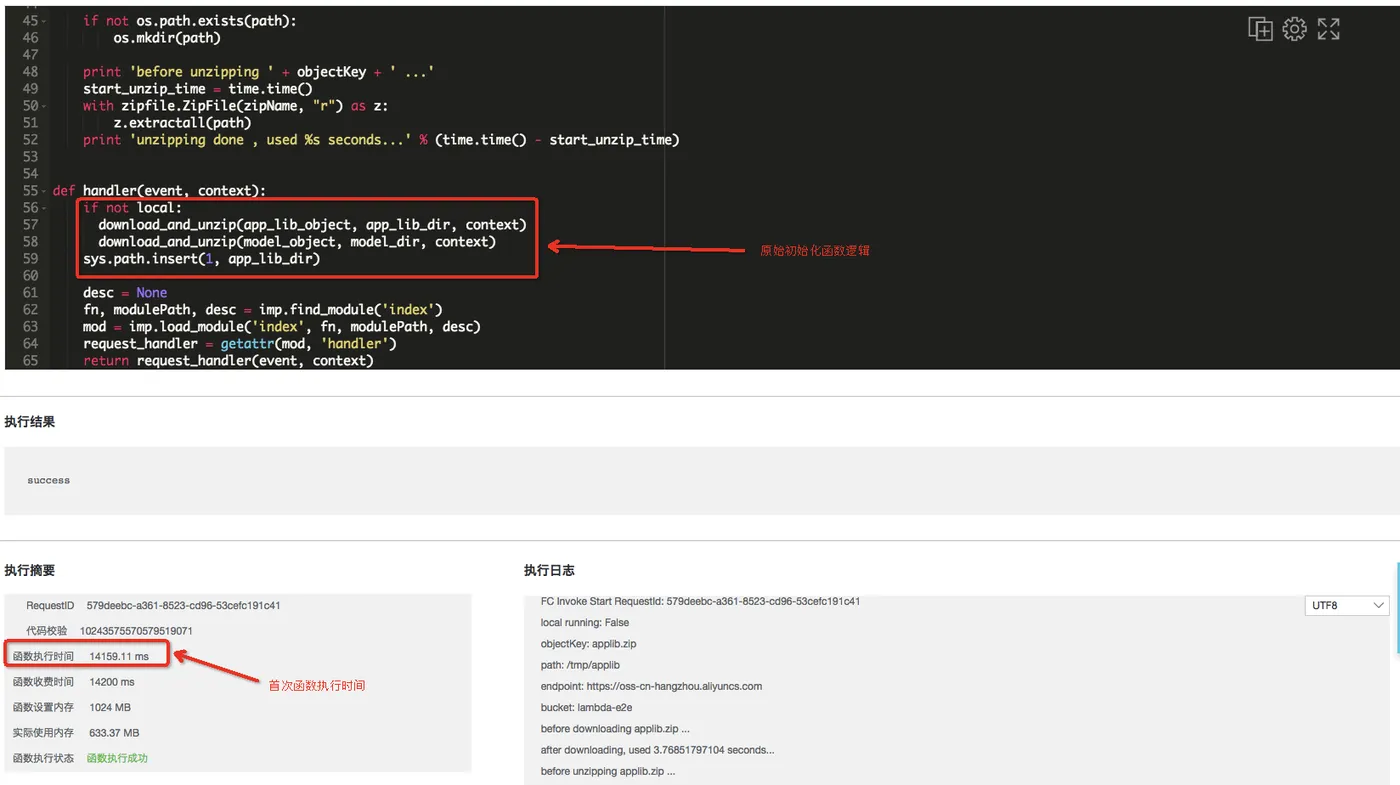Click the 'local running: False' log line
The height and width of the screenshot is (785, 1400).
pyautogui.click(x=585, y=623)
